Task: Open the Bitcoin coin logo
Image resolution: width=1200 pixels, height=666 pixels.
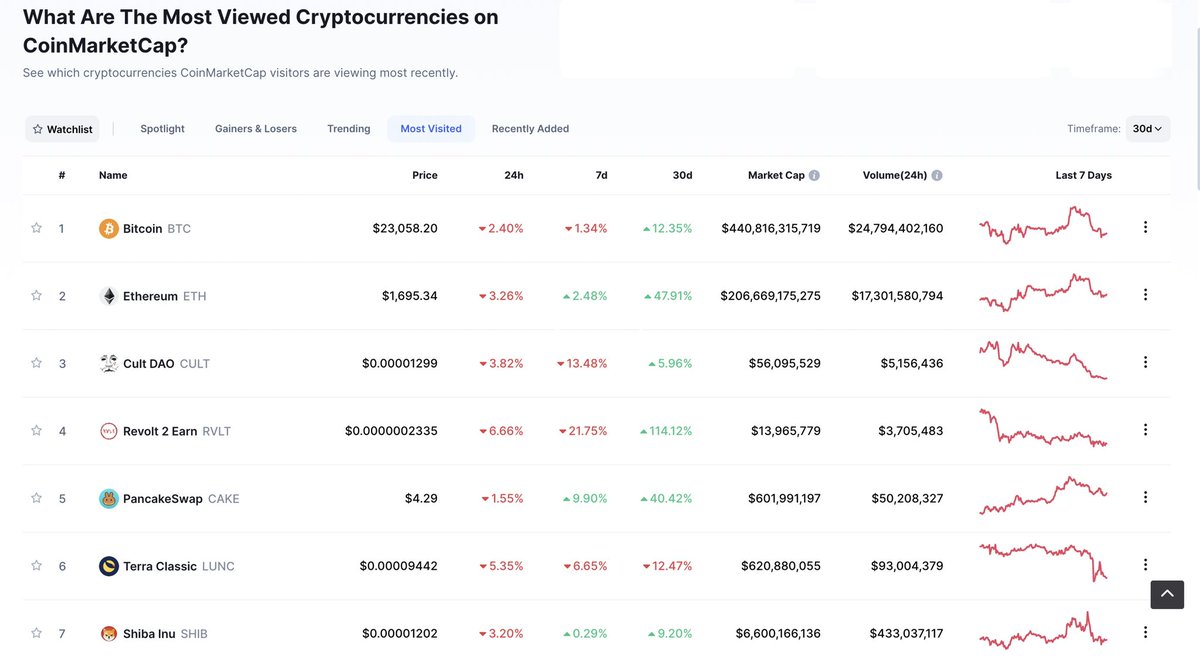Action: 109,229
